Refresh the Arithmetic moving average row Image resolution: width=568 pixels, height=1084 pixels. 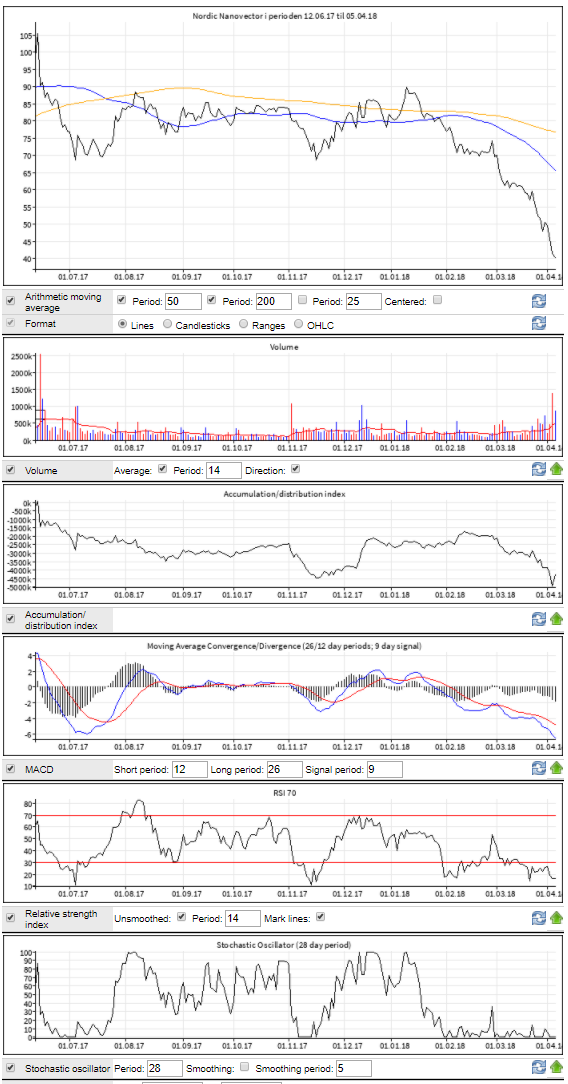539,301
